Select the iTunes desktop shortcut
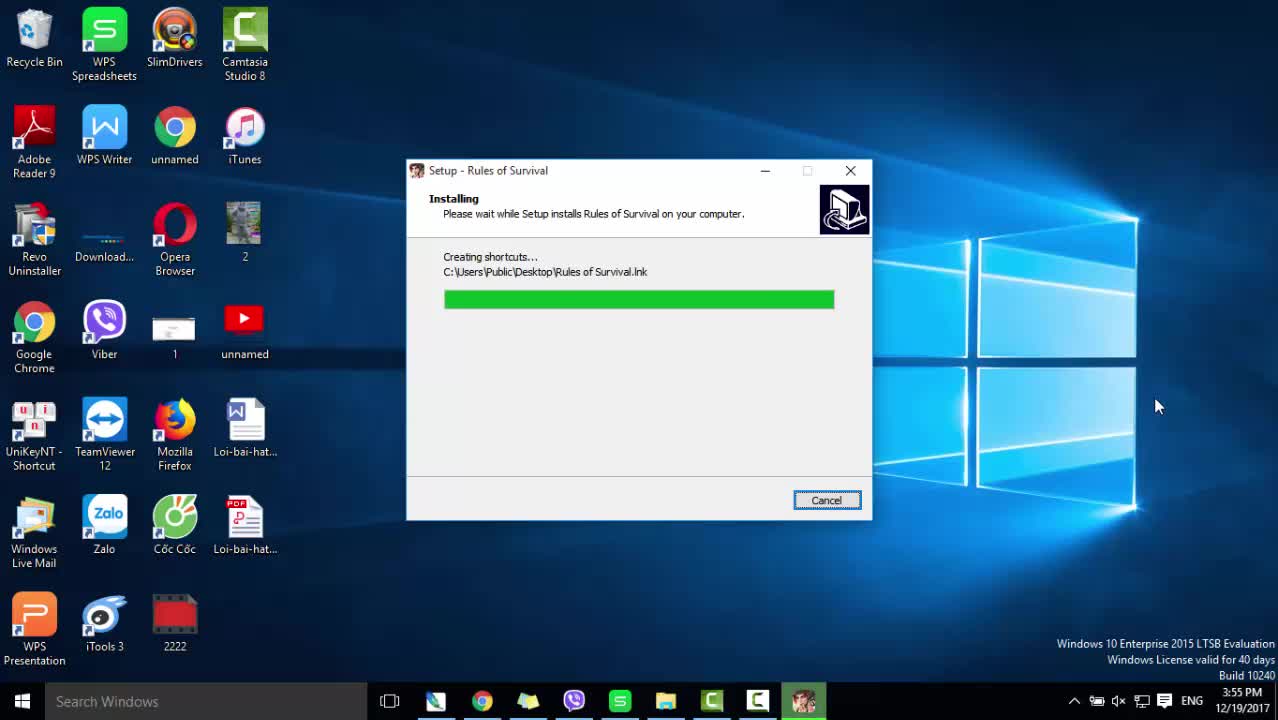Image resolution: width=1278 pixels, height=720 pixels. [245, 136]
